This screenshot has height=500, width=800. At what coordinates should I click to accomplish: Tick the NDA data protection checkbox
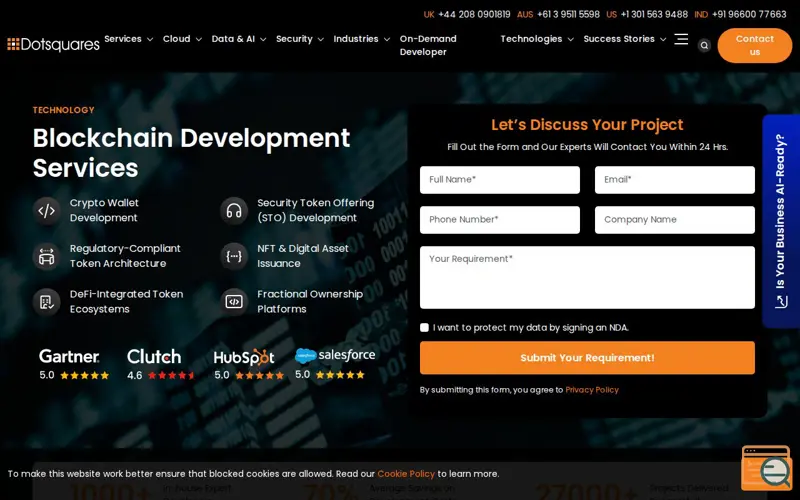(424, 328)
